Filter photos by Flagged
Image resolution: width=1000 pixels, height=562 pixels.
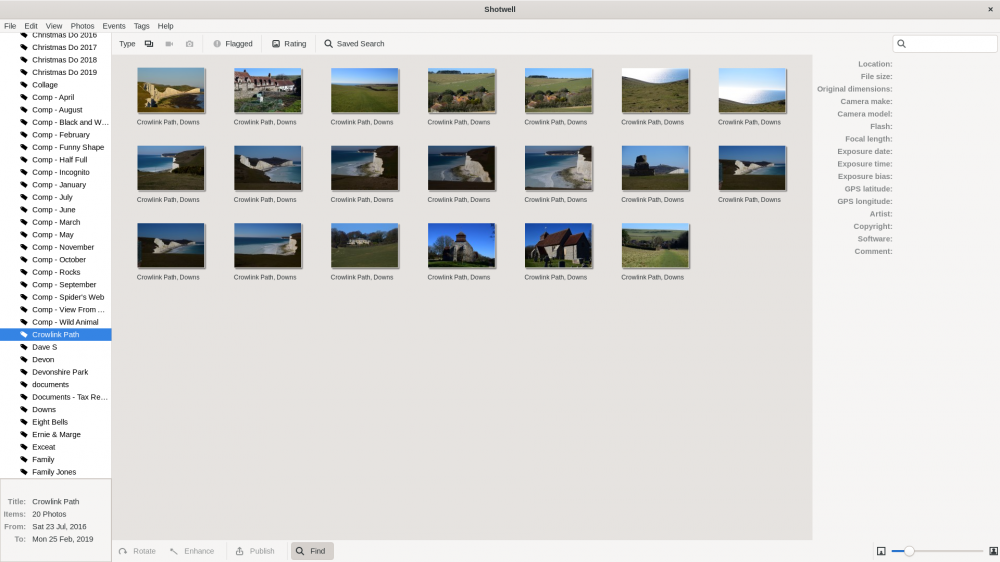tap(233, 44)
